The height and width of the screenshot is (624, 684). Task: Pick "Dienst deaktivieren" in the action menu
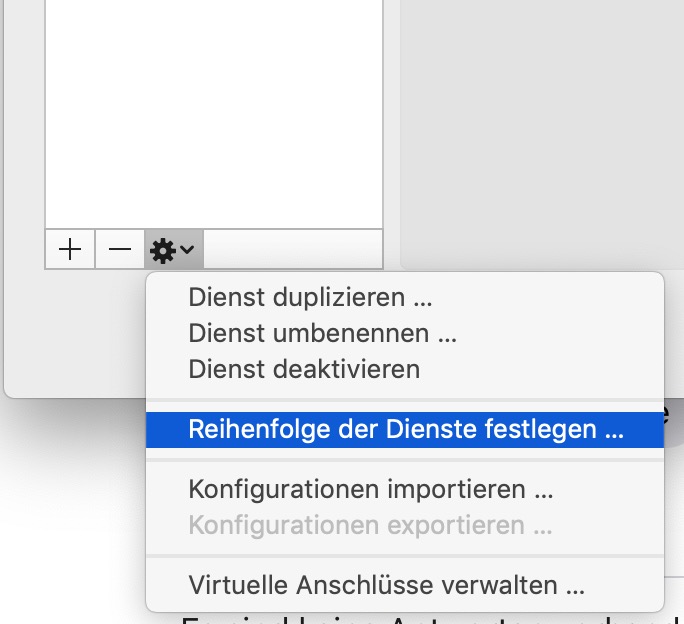click(x=304, y=369)
